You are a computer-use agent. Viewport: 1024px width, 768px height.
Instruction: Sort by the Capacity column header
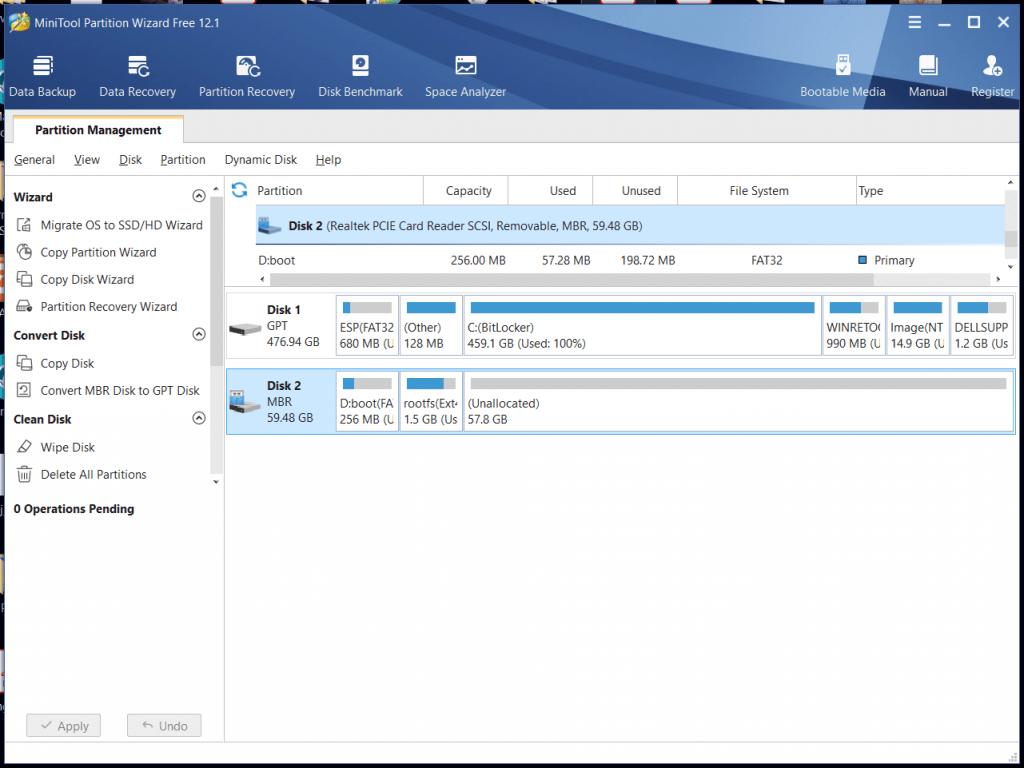pyautogui.click(x=466, y=191)
